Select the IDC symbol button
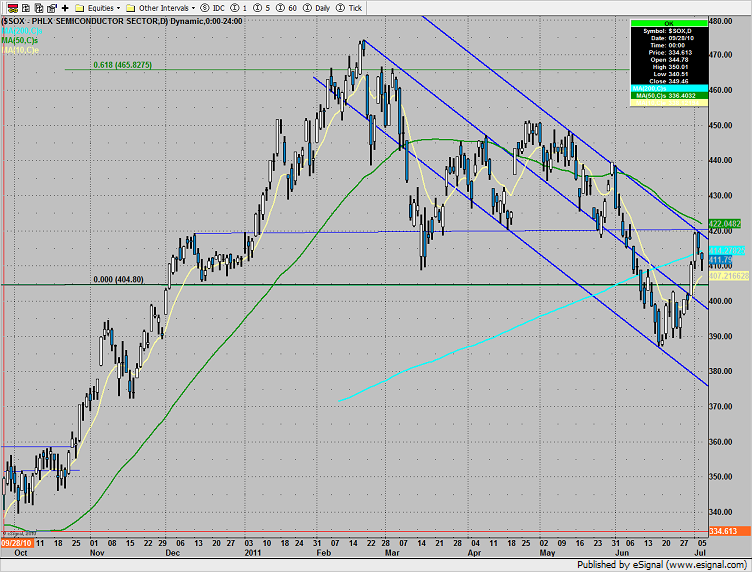This screenshot has width=752, height=572. click(212, 8)
